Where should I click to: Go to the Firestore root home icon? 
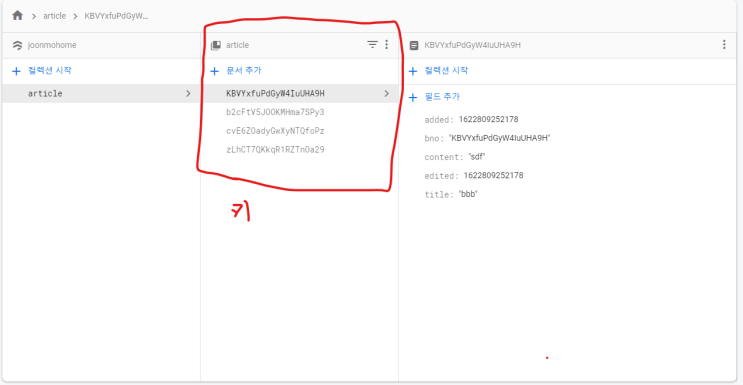point(18,15)
